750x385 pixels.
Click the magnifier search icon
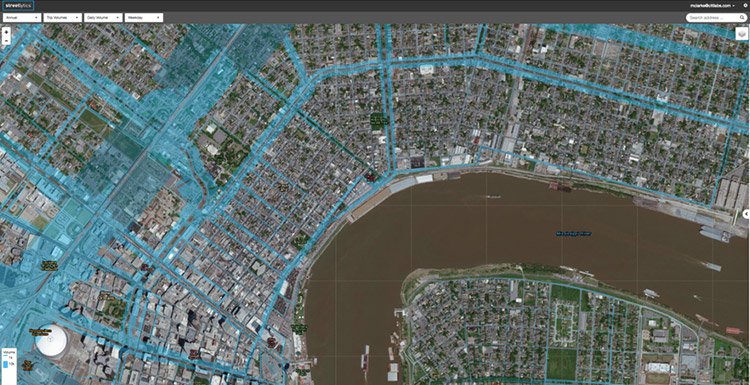tap(742, 18)
